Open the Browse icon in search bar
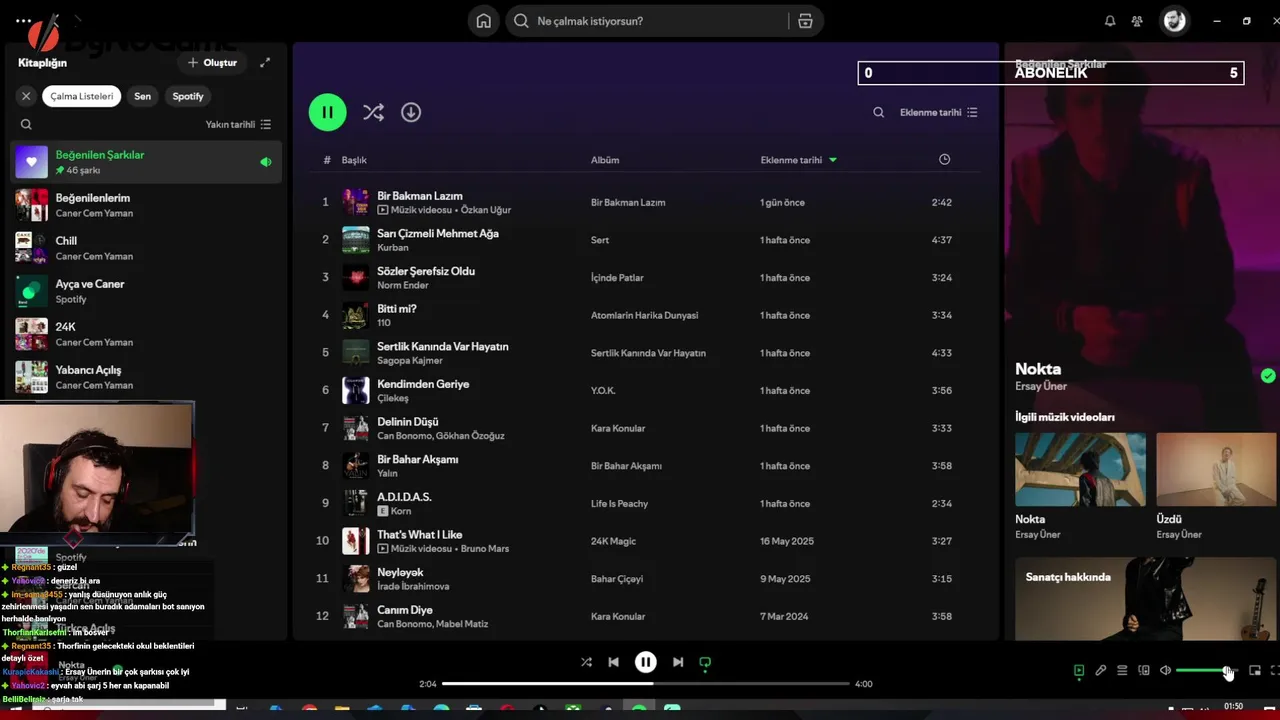The image size is (1280, 720). (805, 21)
